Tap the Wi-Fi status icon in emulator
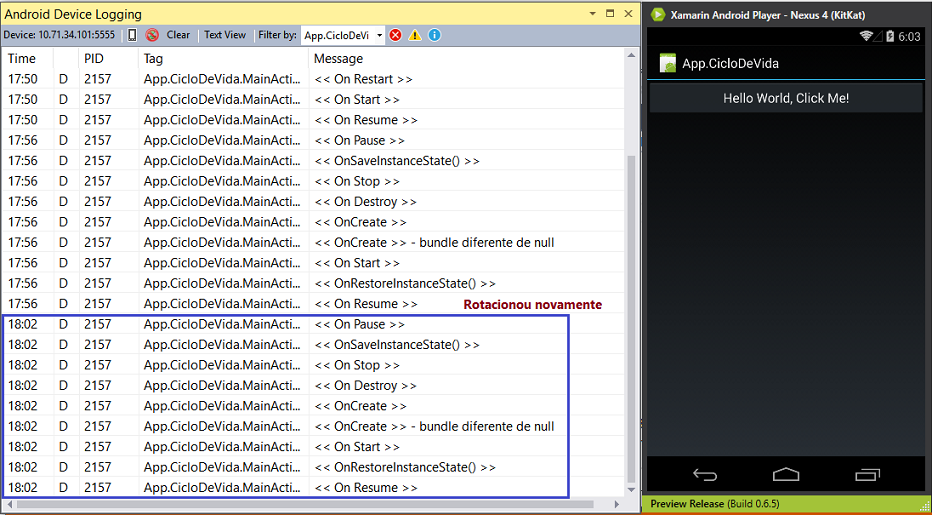 tap(867, 36)
